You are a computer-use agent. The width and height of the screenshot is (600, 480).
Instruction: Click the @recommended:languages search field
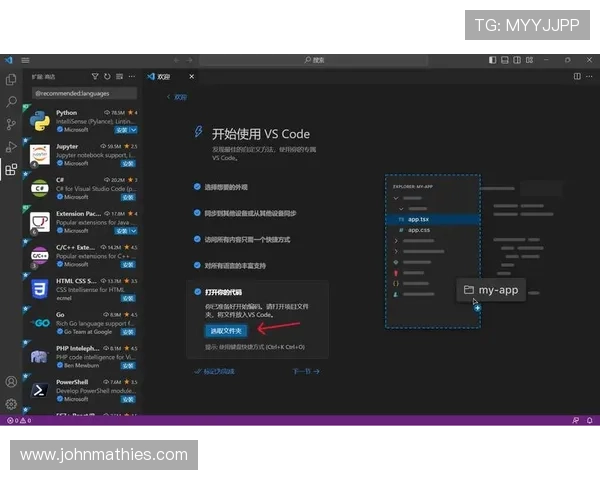[x=85, y=93]
